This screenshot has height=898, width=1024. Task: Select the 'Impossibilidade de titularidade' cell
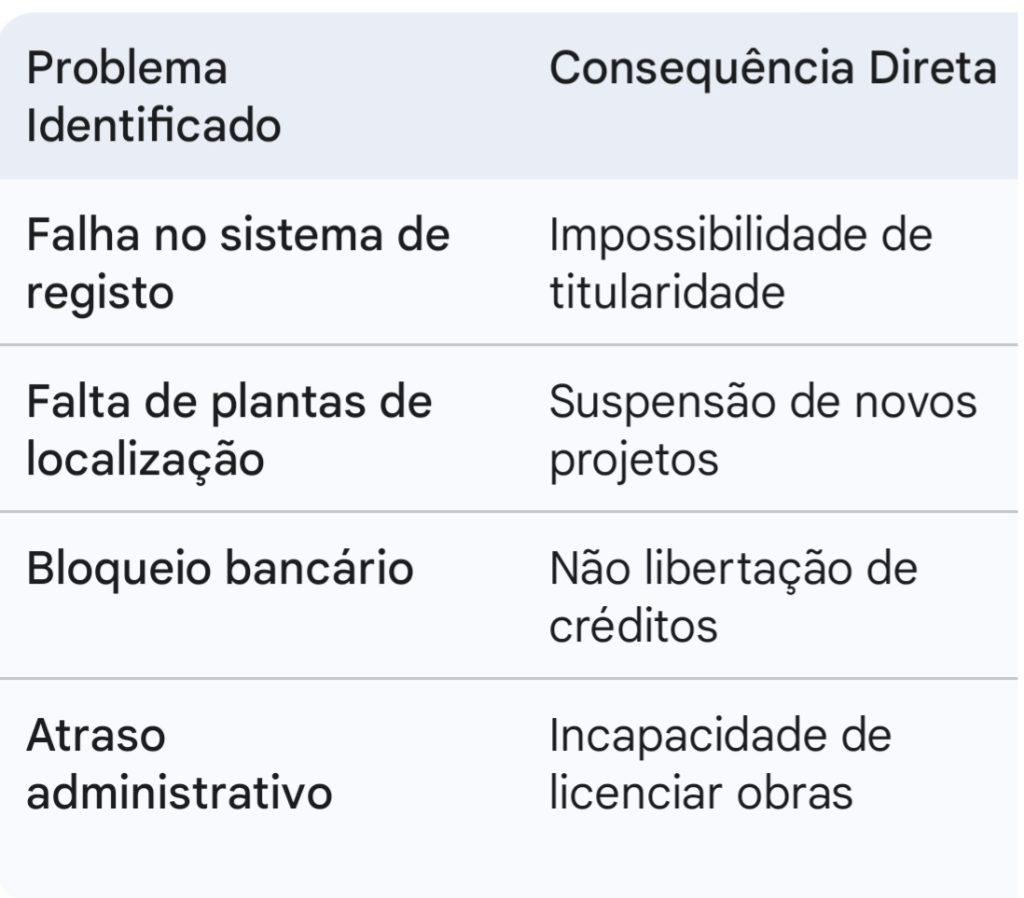[740, 264]
